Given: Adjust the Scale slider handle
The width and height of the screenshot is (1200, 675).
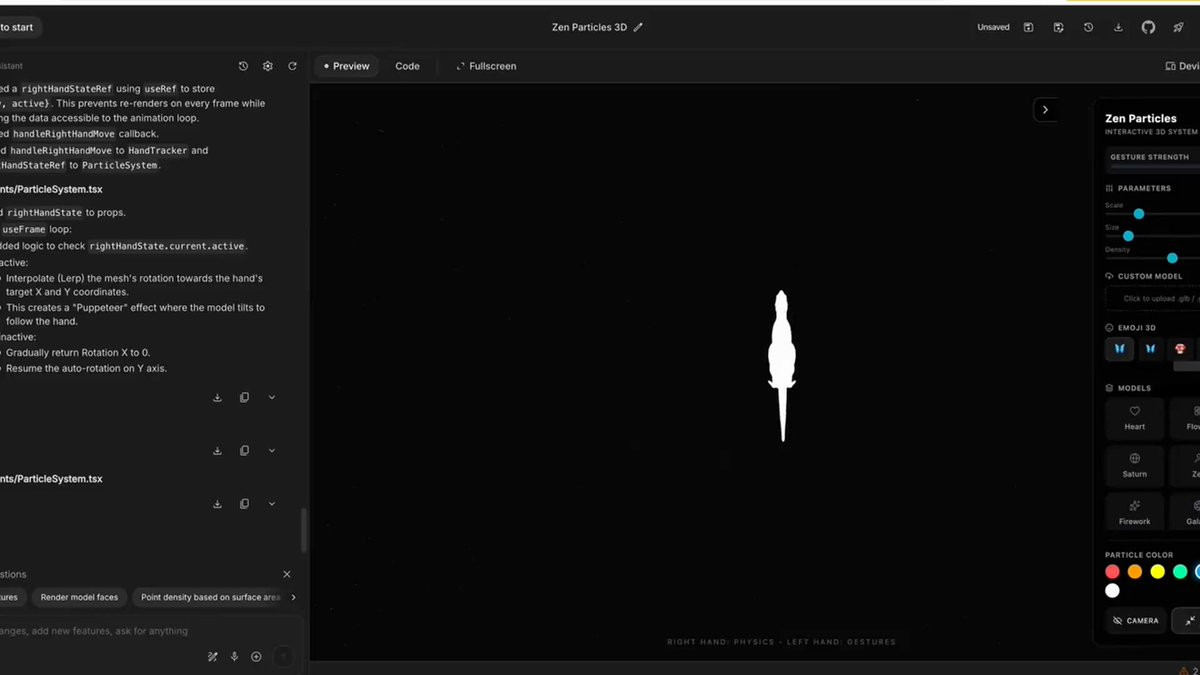Looking at the screenshot, I should point(1138,213).
